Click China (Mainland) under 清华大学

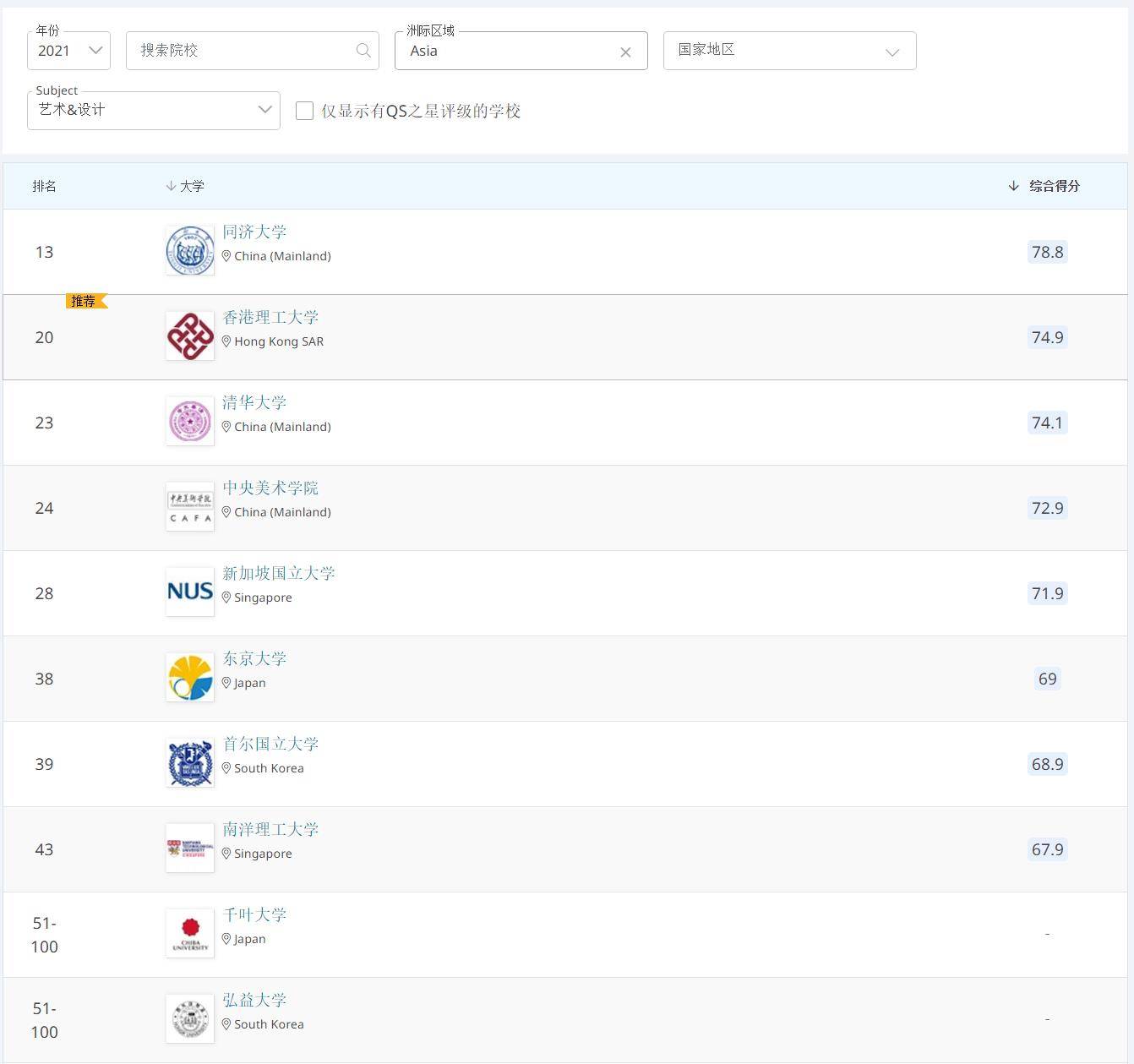[282, 427]
